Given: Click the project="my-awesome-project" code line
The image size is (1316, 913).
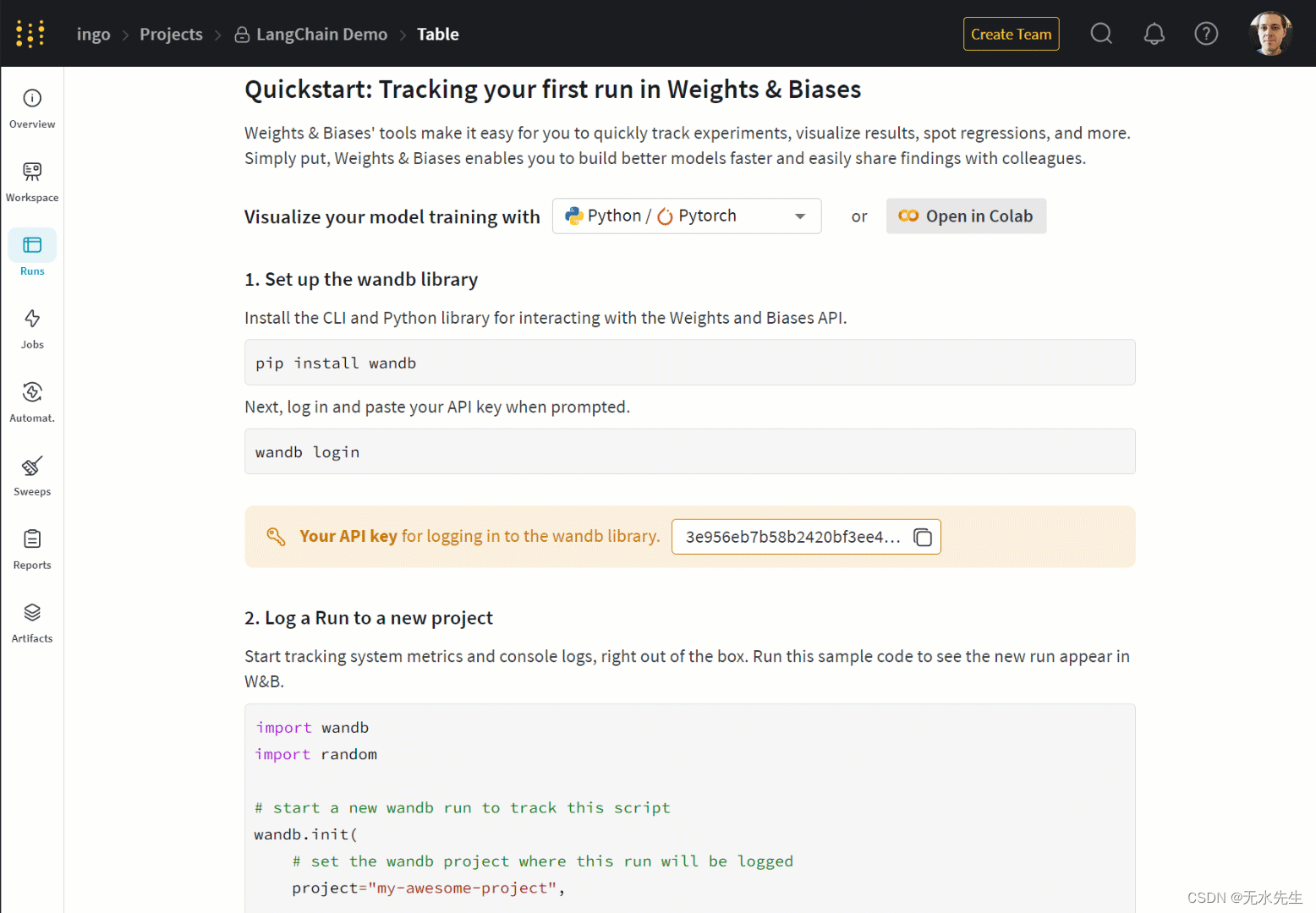Looking at the screenshot, I should (x=429, y=888).
